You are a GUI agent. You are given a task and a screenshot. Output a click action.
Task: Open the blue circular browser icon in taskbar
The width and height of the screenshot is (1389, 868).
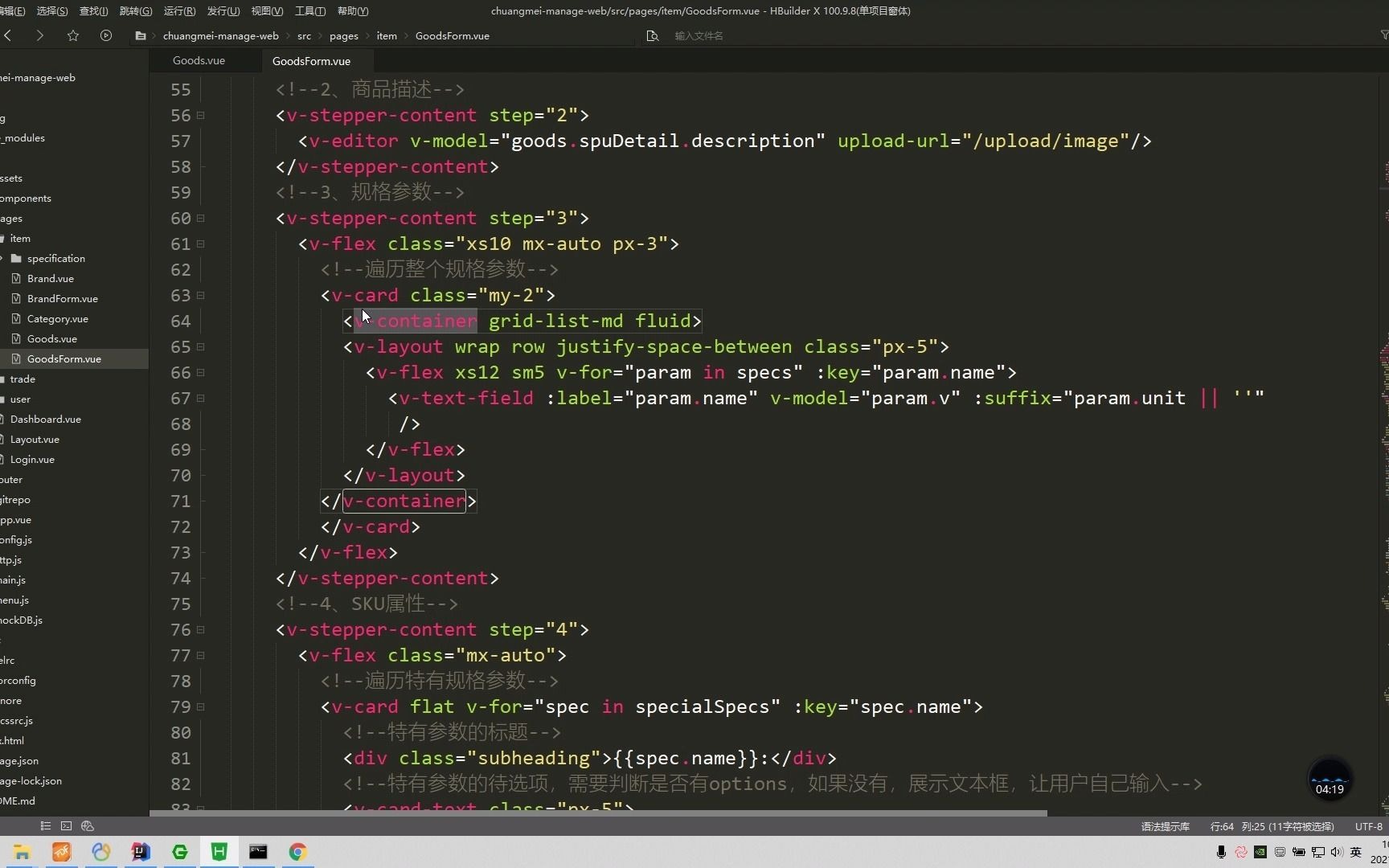point(100,852)
